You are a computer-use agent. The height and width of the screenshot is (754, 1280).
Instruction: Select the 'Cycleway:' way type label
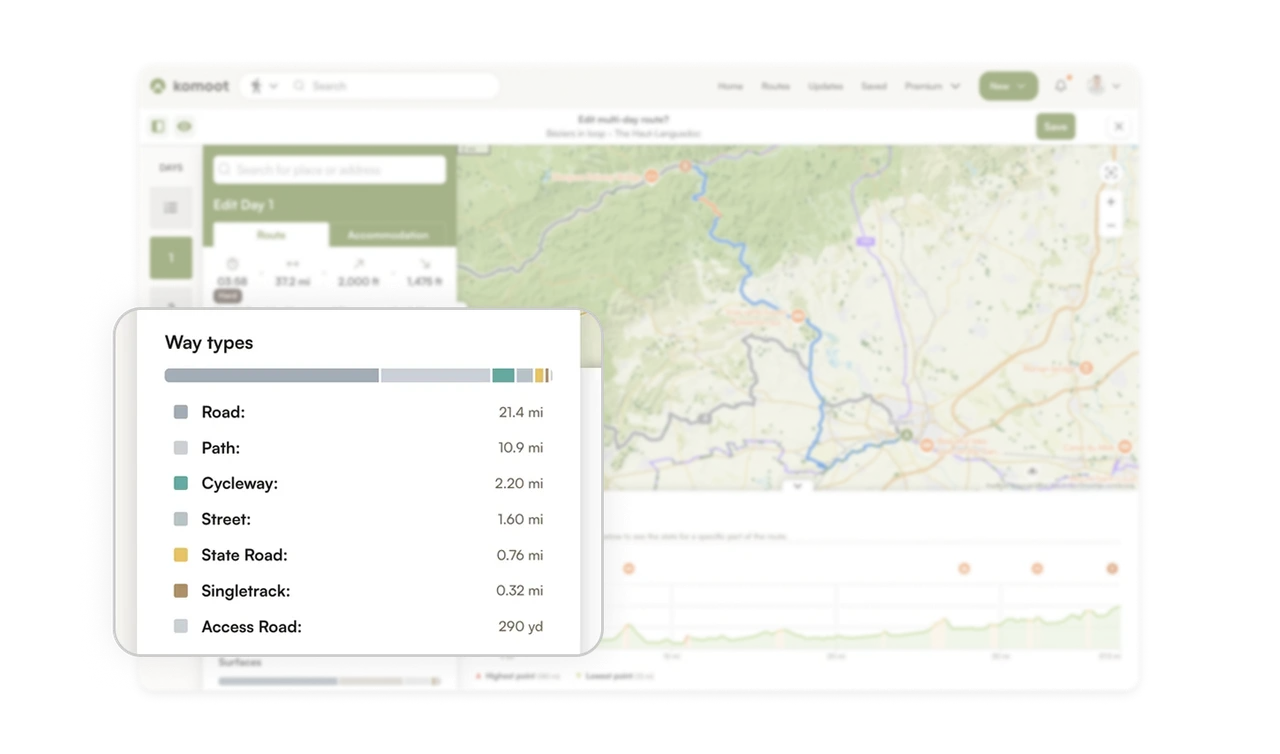pyautogui.click(x=240, y=483)
